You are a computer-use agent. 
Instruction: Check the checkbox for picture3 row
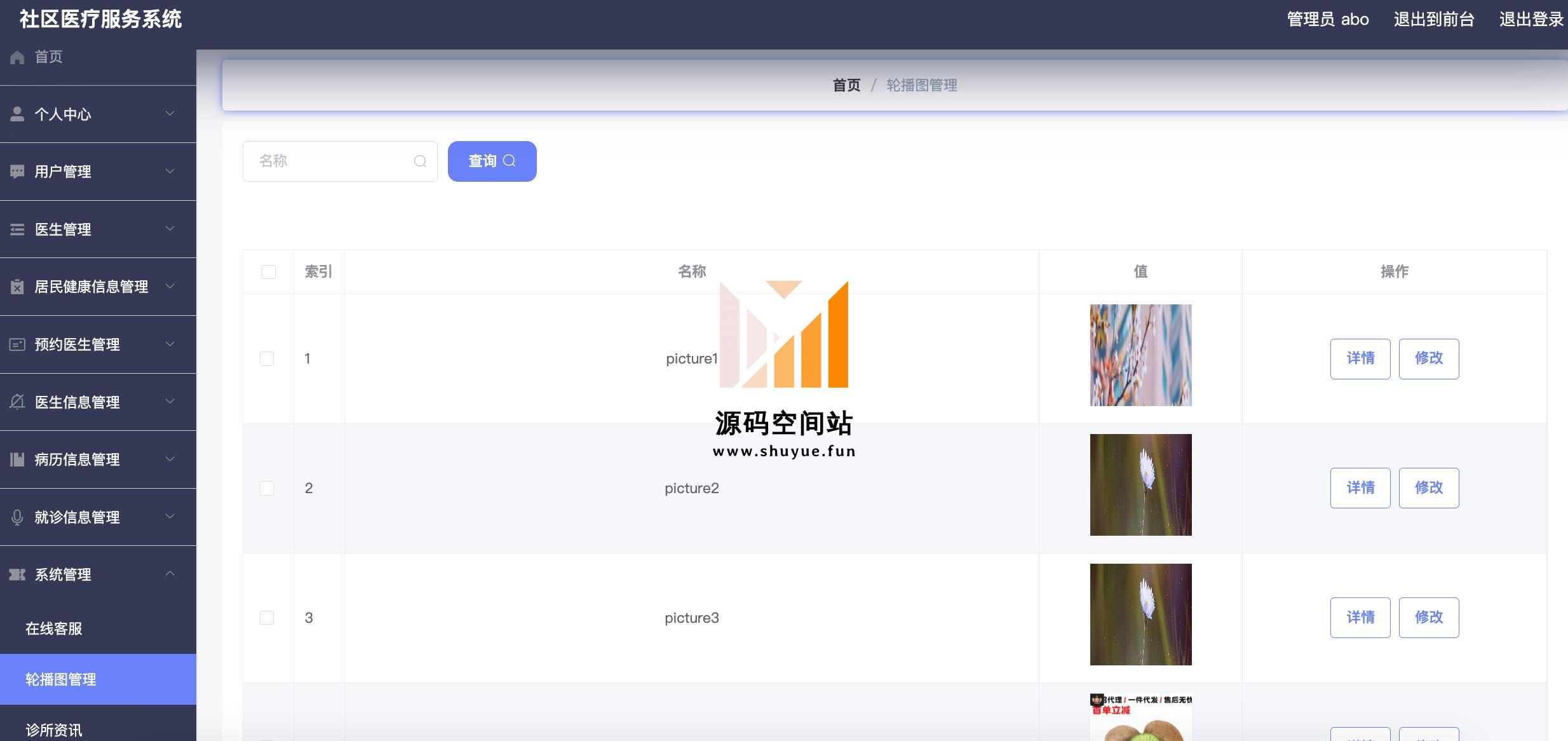267,618
